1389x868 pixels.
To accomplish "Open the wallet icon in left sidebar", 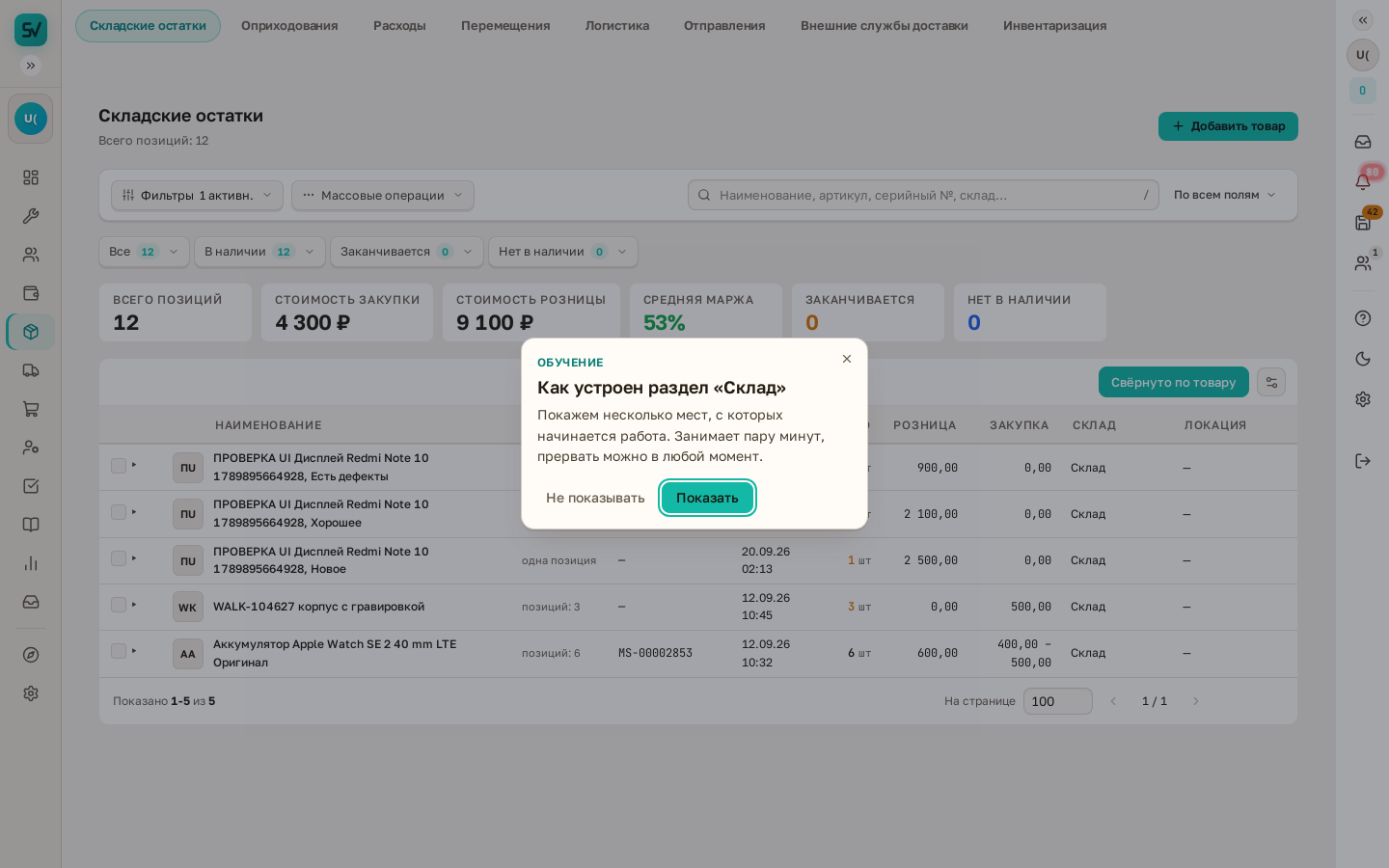I will 31,293.
